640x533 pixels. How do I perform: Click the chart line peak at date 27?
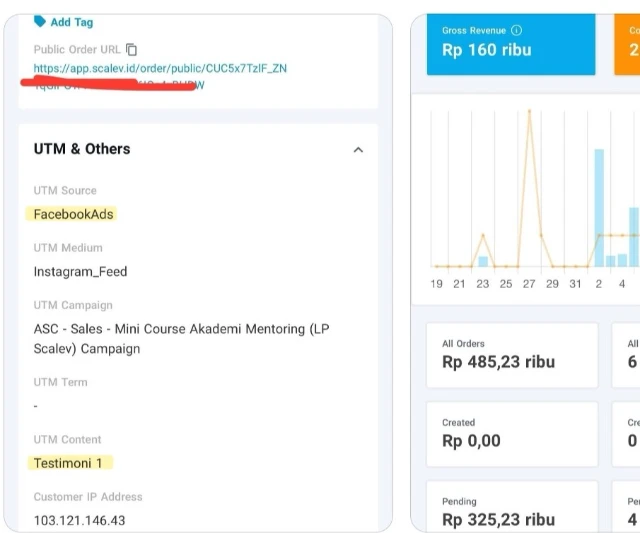pyautogui.click(x=529, y=111)
